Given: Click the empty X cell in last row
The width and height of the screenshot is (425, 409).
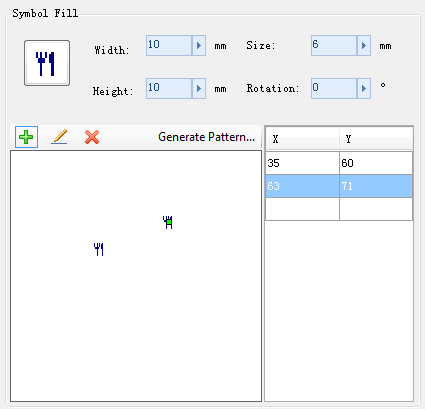Looking at the screenshot, I should 302,209.
